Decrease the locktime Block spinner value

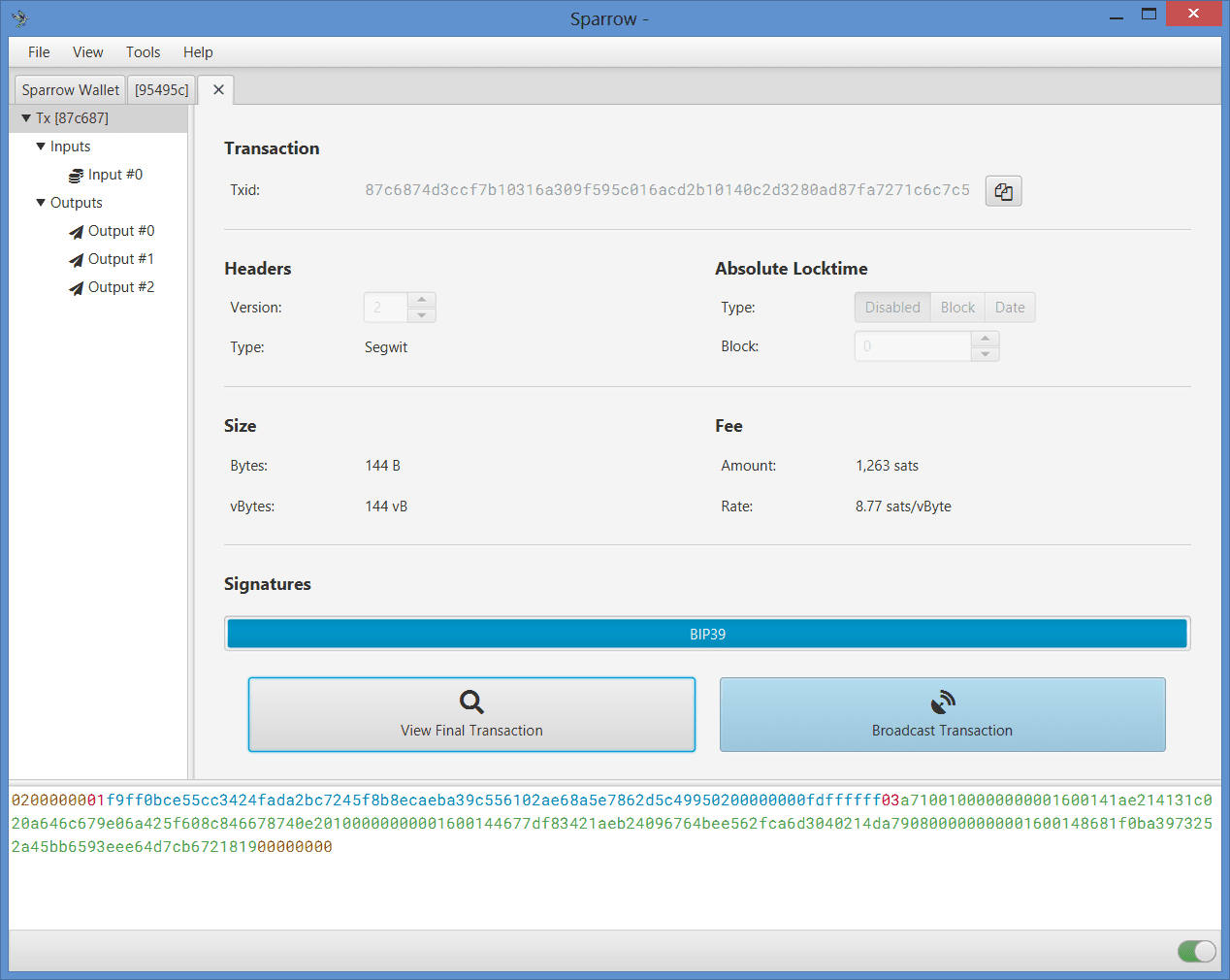coord(986,354)
